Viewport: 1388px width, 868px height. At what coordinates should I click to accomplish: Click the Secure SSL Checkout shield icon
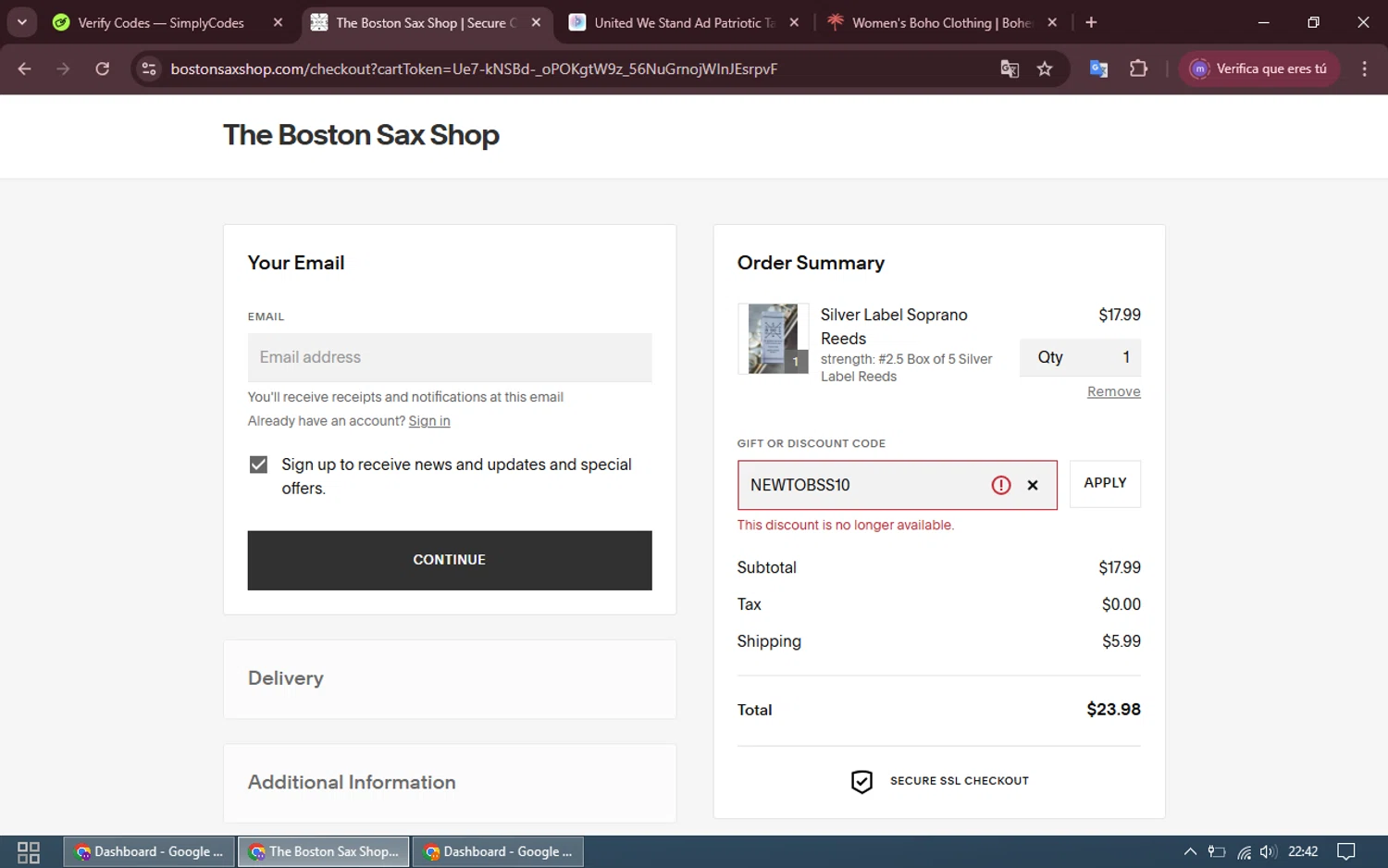861,782
